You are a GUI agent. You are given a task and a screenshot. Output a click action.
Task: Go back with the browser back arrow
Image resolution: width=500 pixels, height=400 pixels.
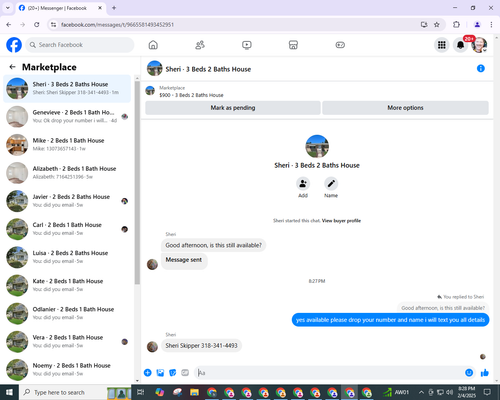coord(9,24)
